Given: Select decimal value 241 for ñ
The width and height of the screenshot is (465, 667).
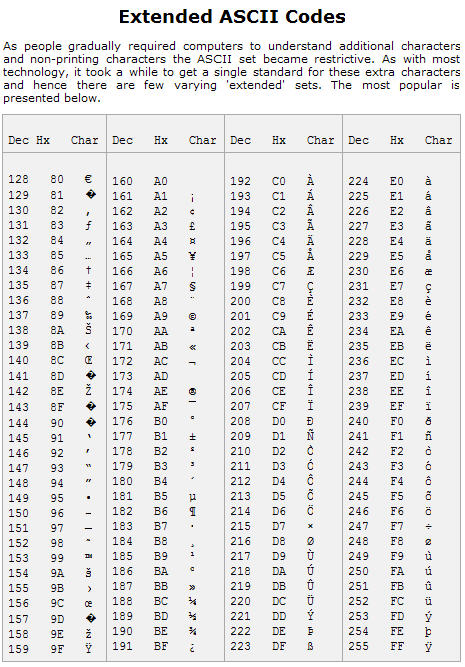Looking at the screenshot, I should 358,436.
